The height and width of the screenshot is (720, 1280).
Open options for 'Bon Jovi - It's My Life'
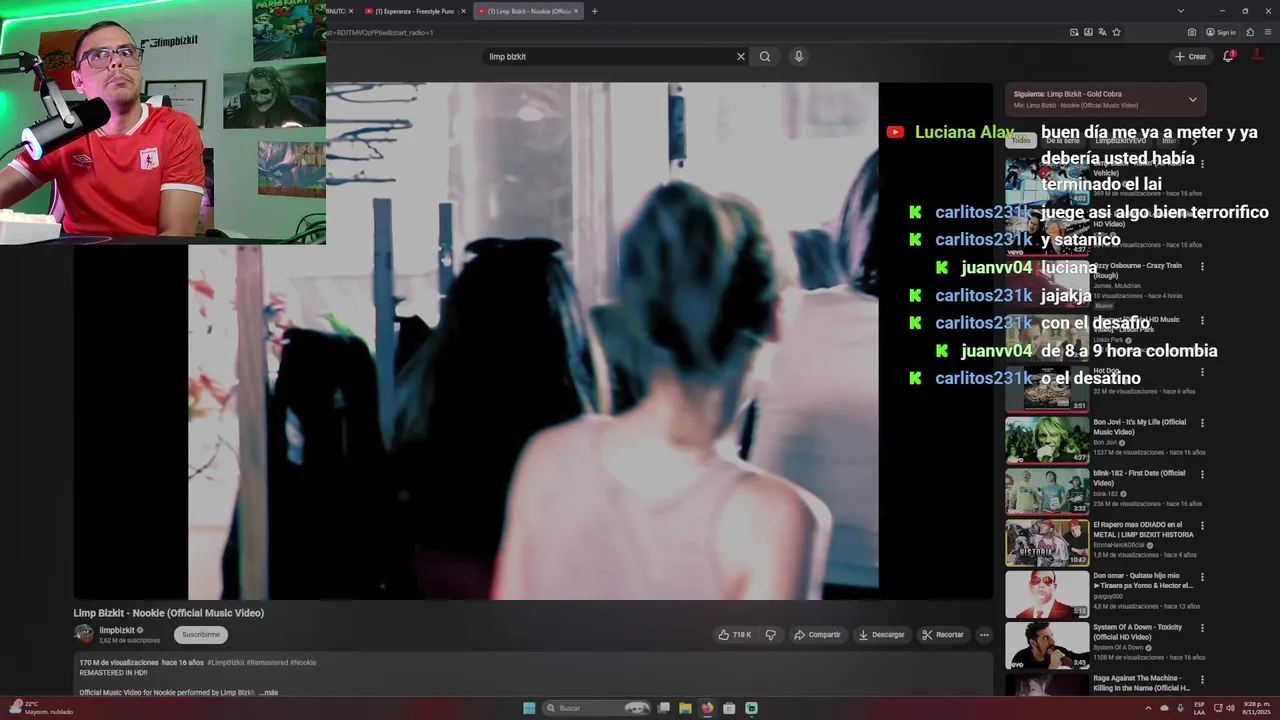1202,423
